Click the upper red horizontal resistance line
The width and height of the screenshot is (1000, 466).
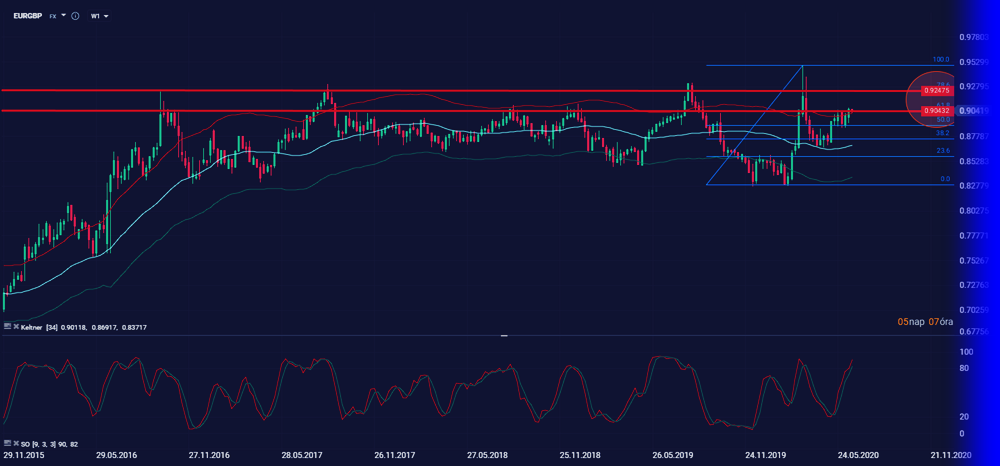[400, 90]
